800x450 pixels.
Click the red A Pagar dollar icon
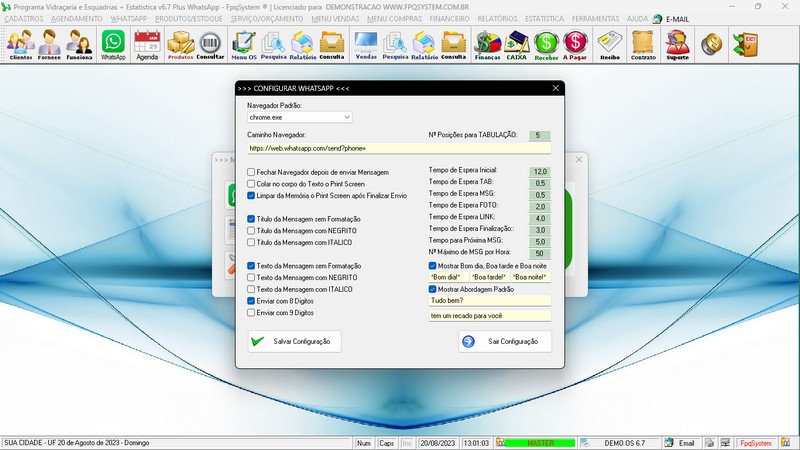tap(575, 45)
